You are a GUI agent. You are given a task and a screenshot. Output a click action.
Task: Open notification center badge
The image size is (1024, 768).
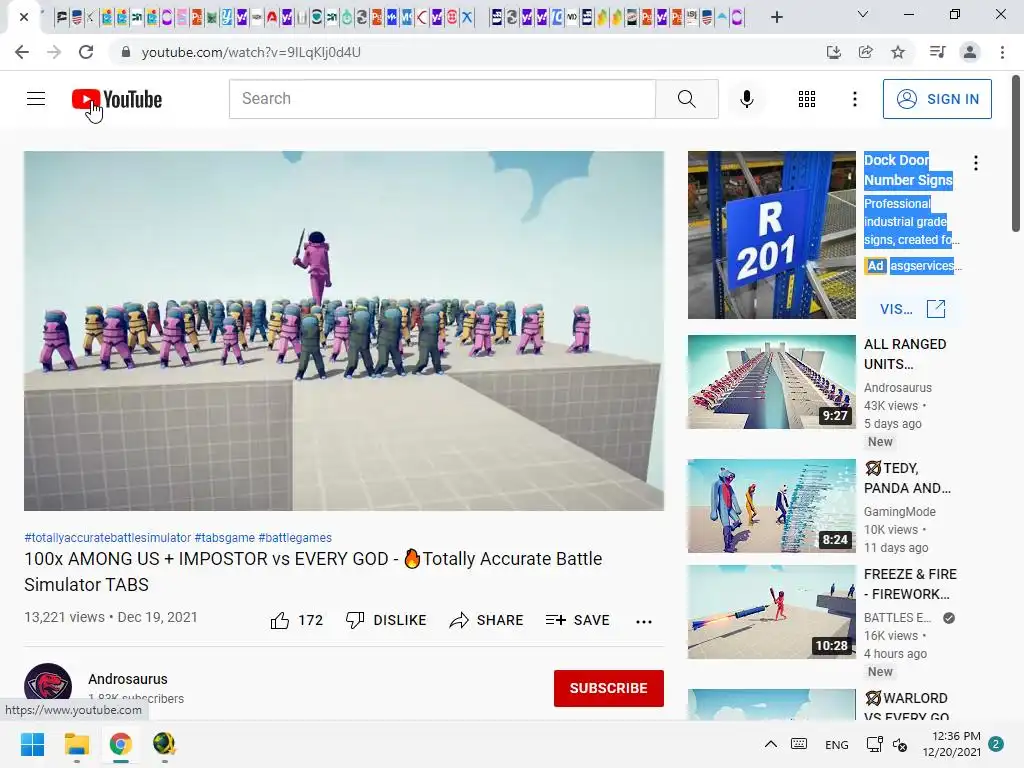pyautogui.click(x=995, y=744)
